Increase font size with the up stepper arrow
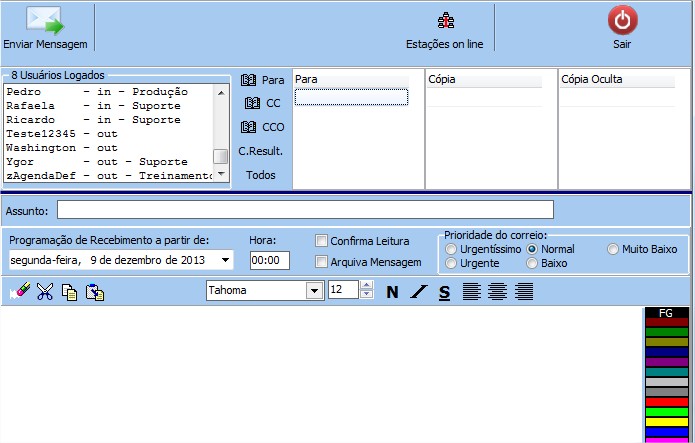 click(x=366, y=285)
